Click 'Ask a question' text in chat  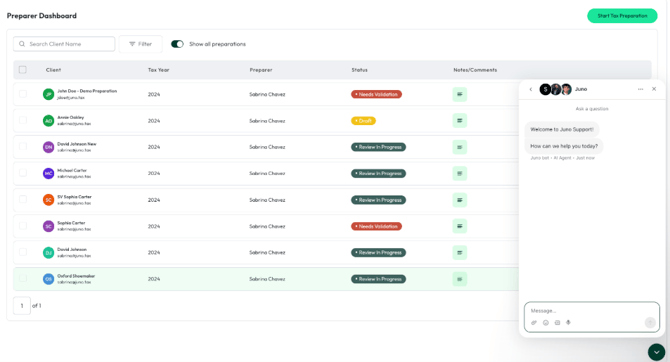click(x=592, y=109)
